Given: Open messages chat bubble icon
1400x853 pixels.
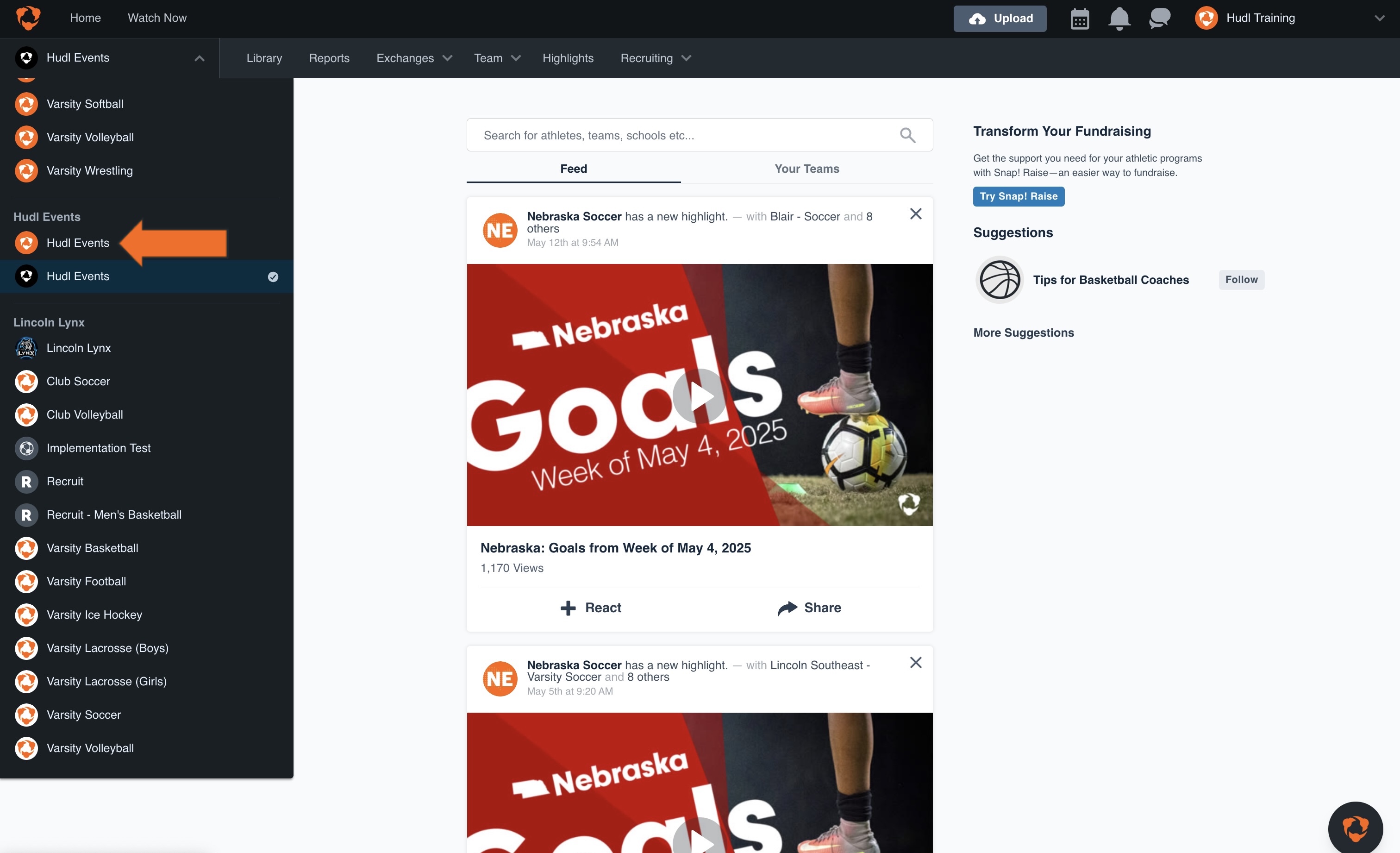Looking at the screenshot, I should point(1159,19).
